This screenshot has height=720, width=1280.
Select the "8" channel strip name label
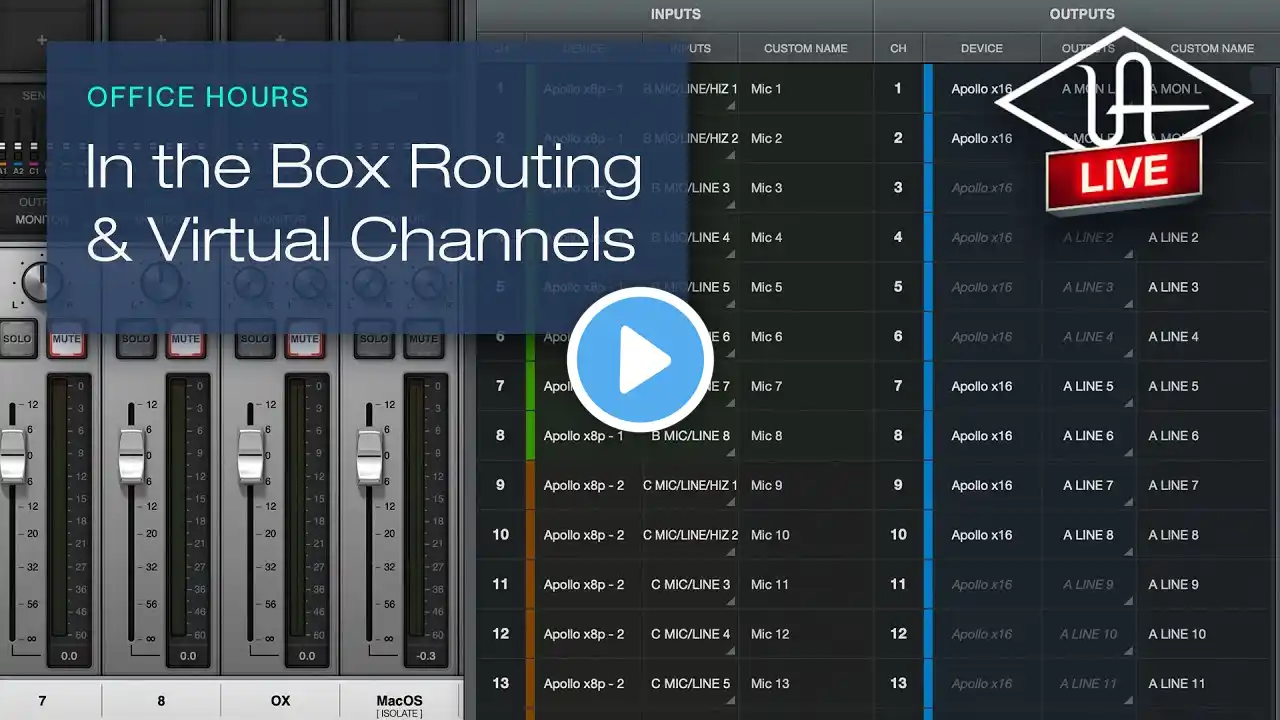tap(161, 701)
